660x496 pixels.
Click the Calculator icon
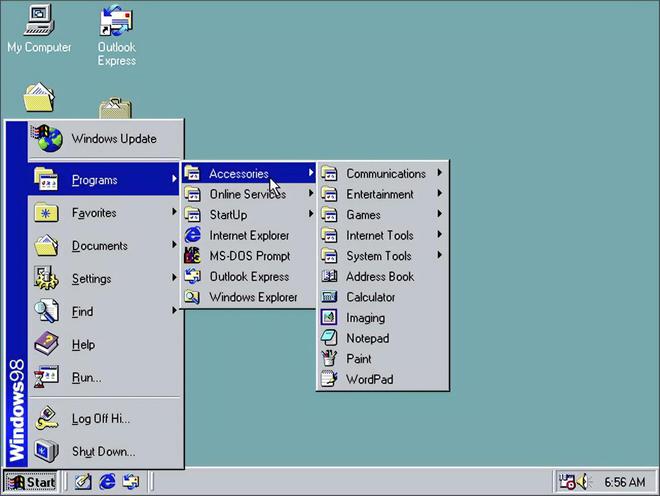tap(329, 297)
